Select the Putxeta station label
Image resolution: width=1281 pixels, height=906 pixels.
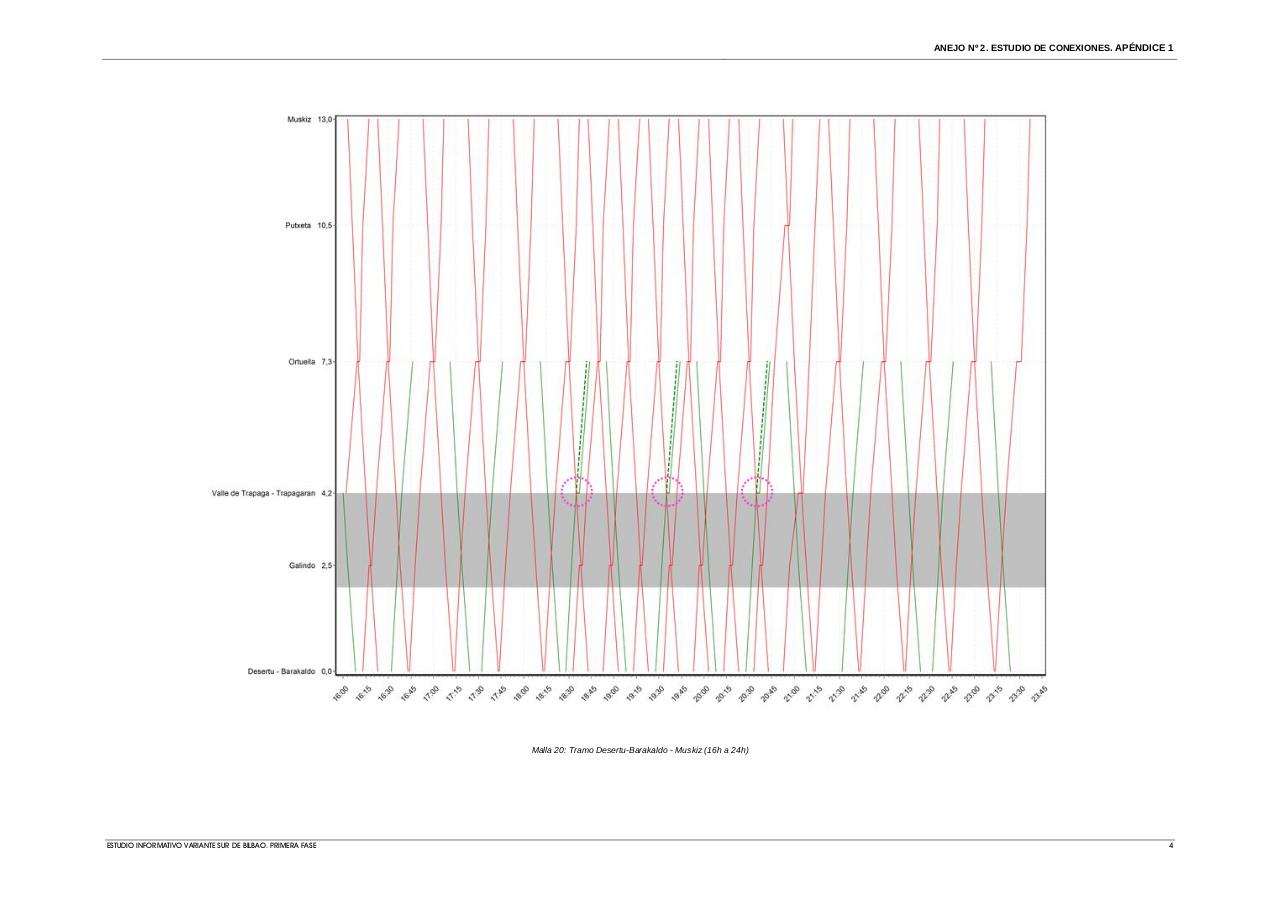click(298, 226)
